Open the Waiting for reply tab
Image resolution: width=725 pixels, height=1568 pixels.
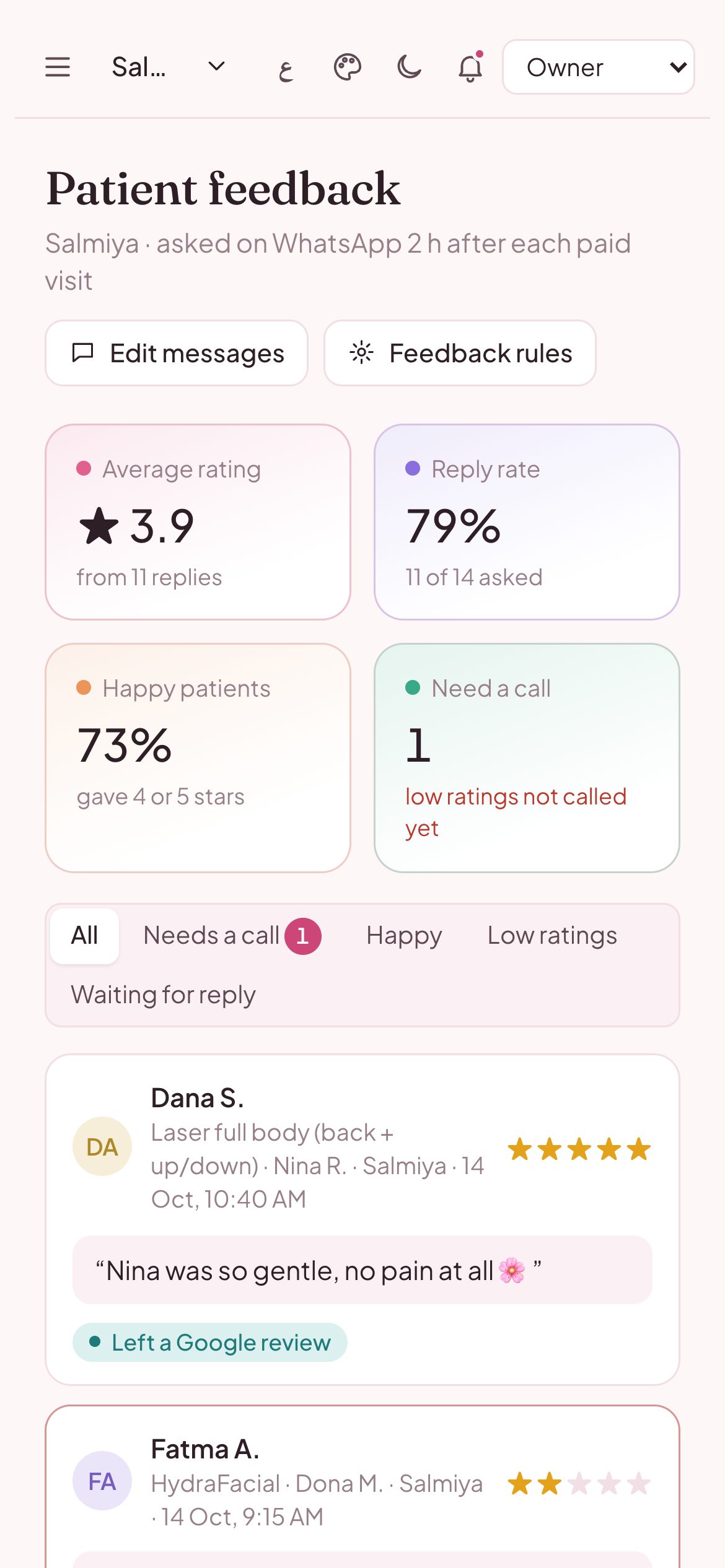(164, 995)
